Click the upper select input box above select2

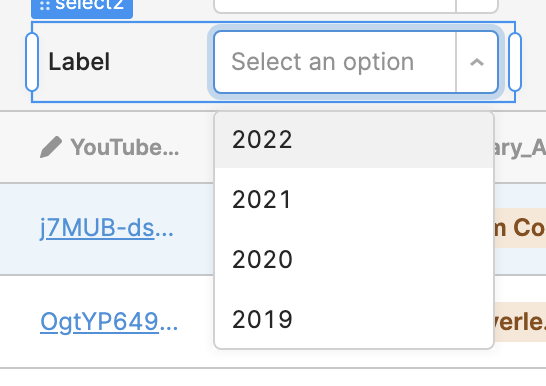(335, 6)
